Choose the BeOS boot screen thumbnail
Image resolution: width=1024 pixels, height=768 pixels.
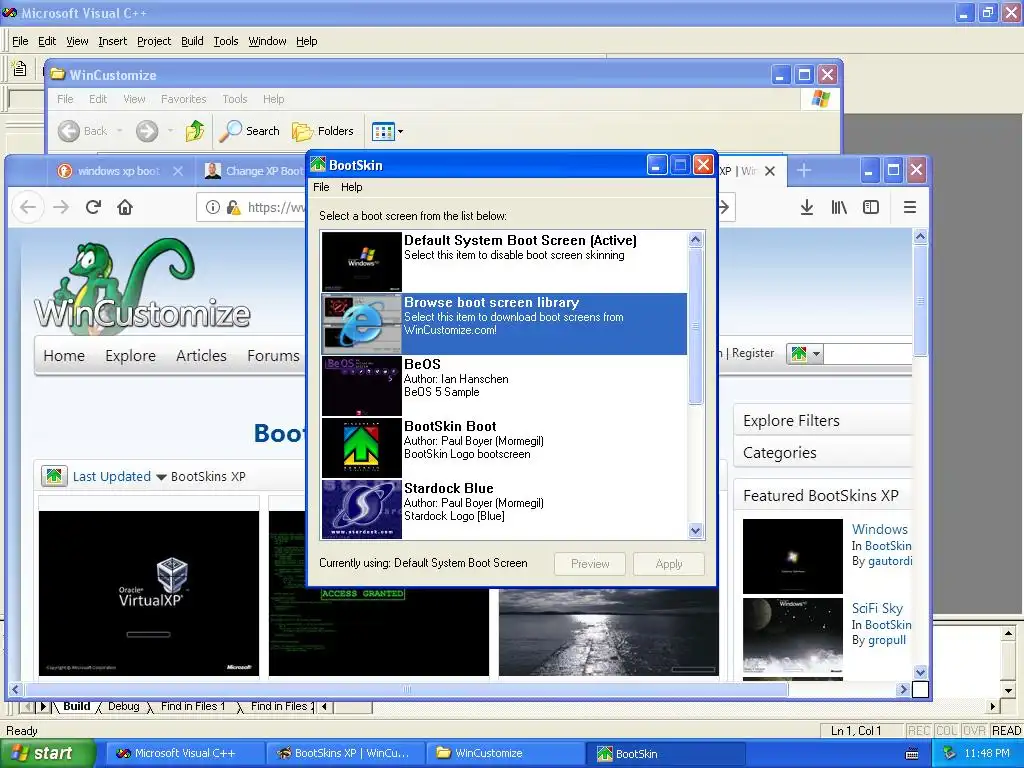click(361, 385)
